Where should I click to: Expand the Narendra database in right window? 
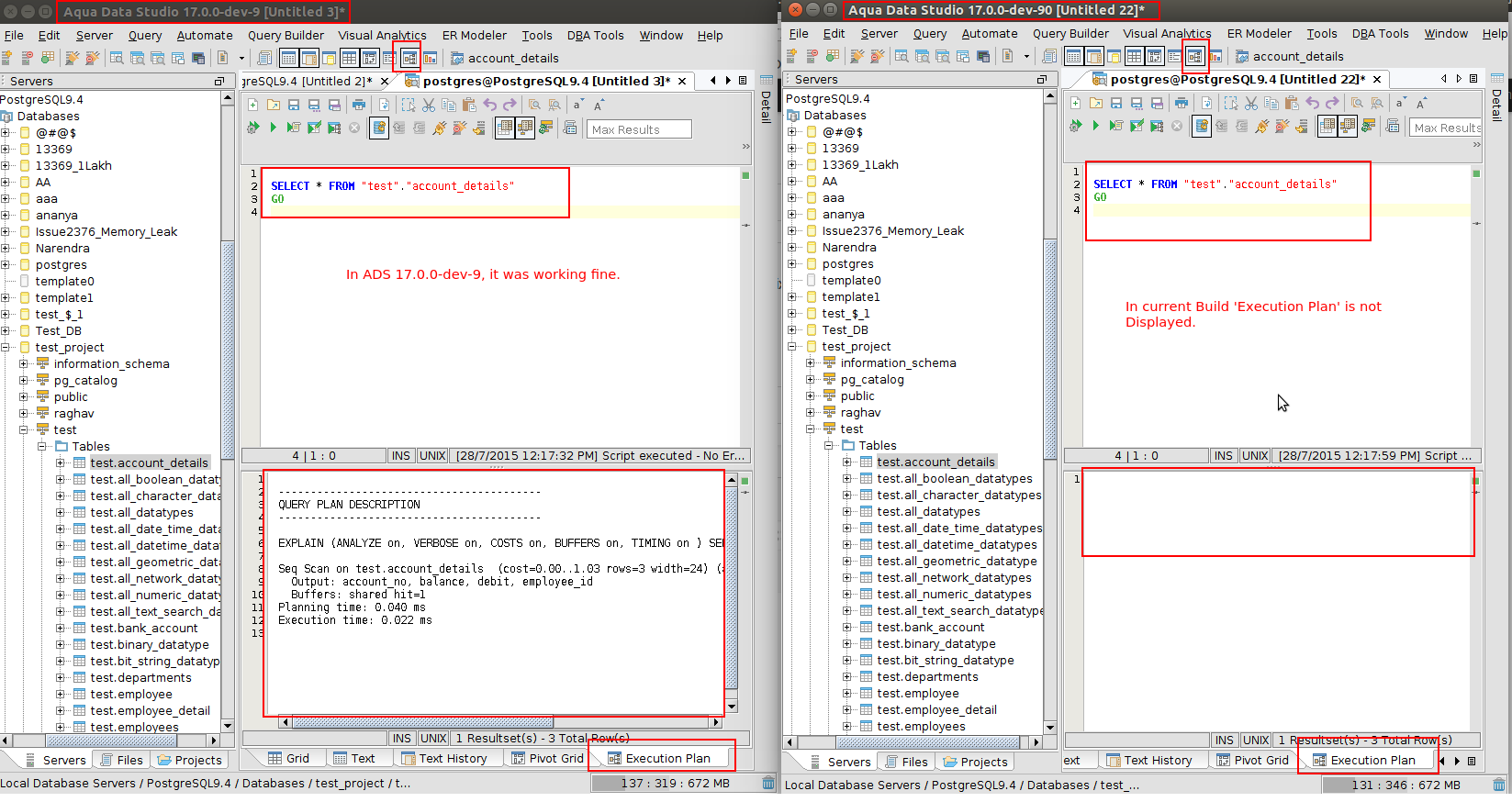tap(792, 248)
